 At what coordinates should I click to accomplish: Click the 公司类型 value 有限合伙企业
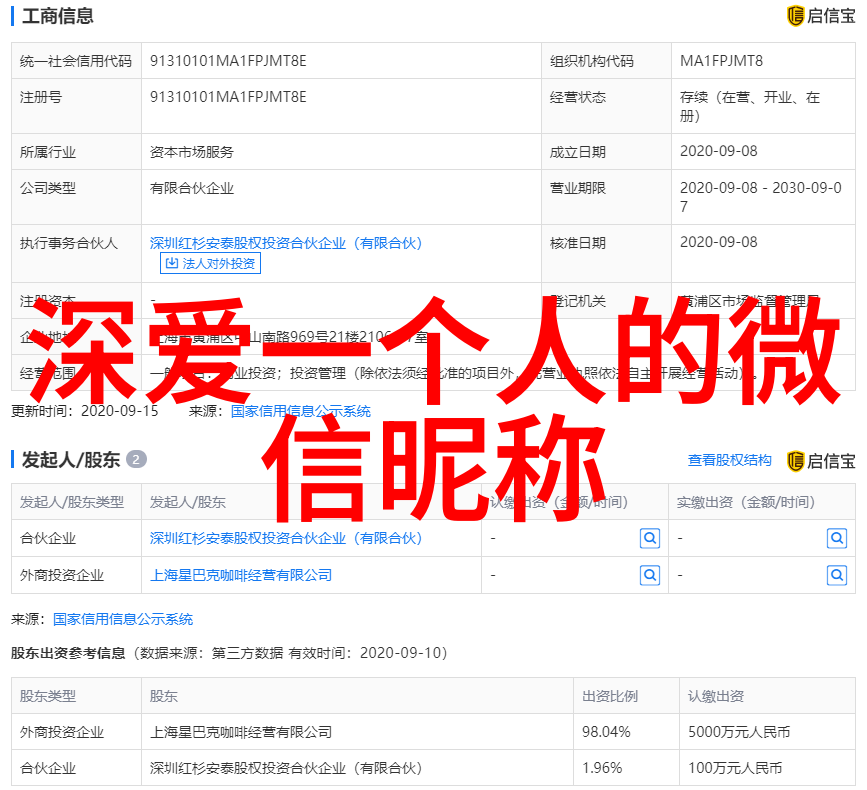tap(192, 188)
